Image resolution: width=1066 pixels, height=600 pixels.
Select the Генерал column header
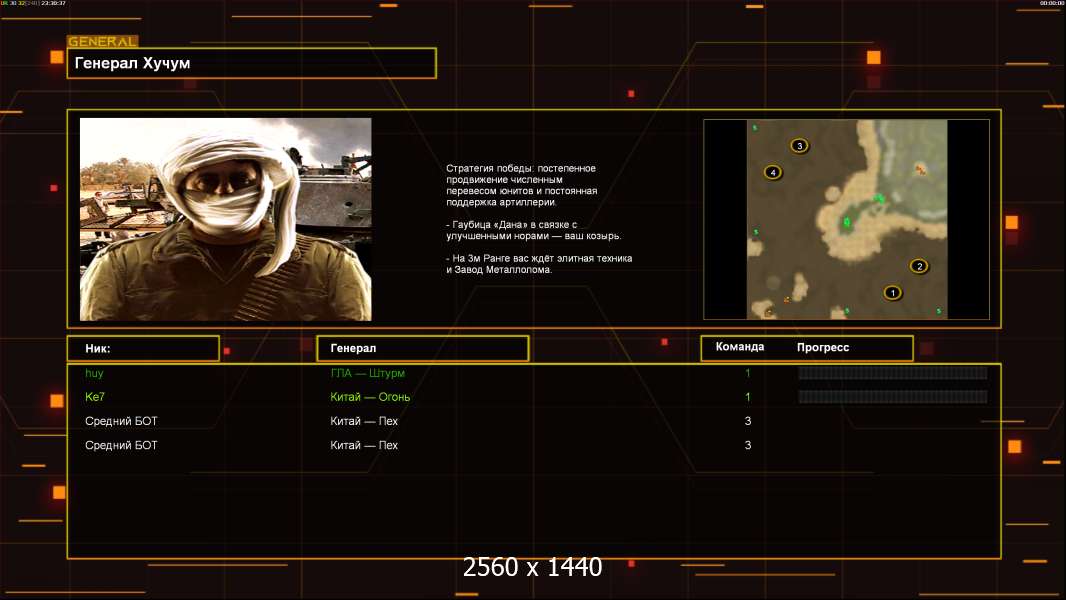coord(422,348)
